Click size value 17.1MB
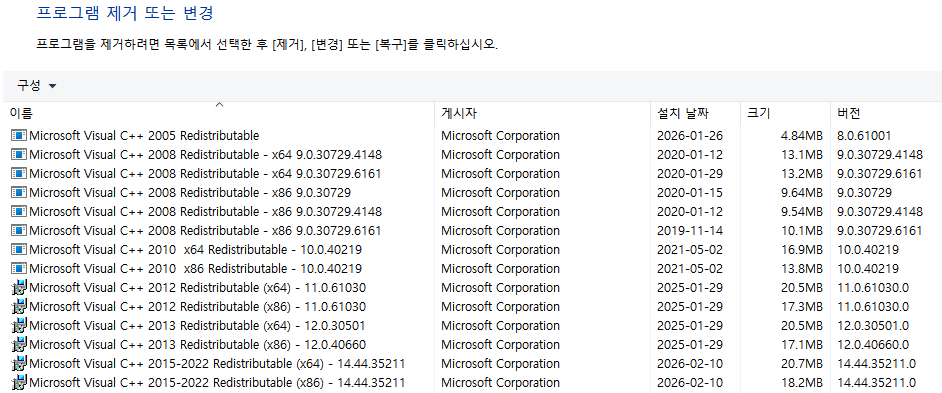Image resolution: width=942 pixels, height=393 pixels. point(801,344)
